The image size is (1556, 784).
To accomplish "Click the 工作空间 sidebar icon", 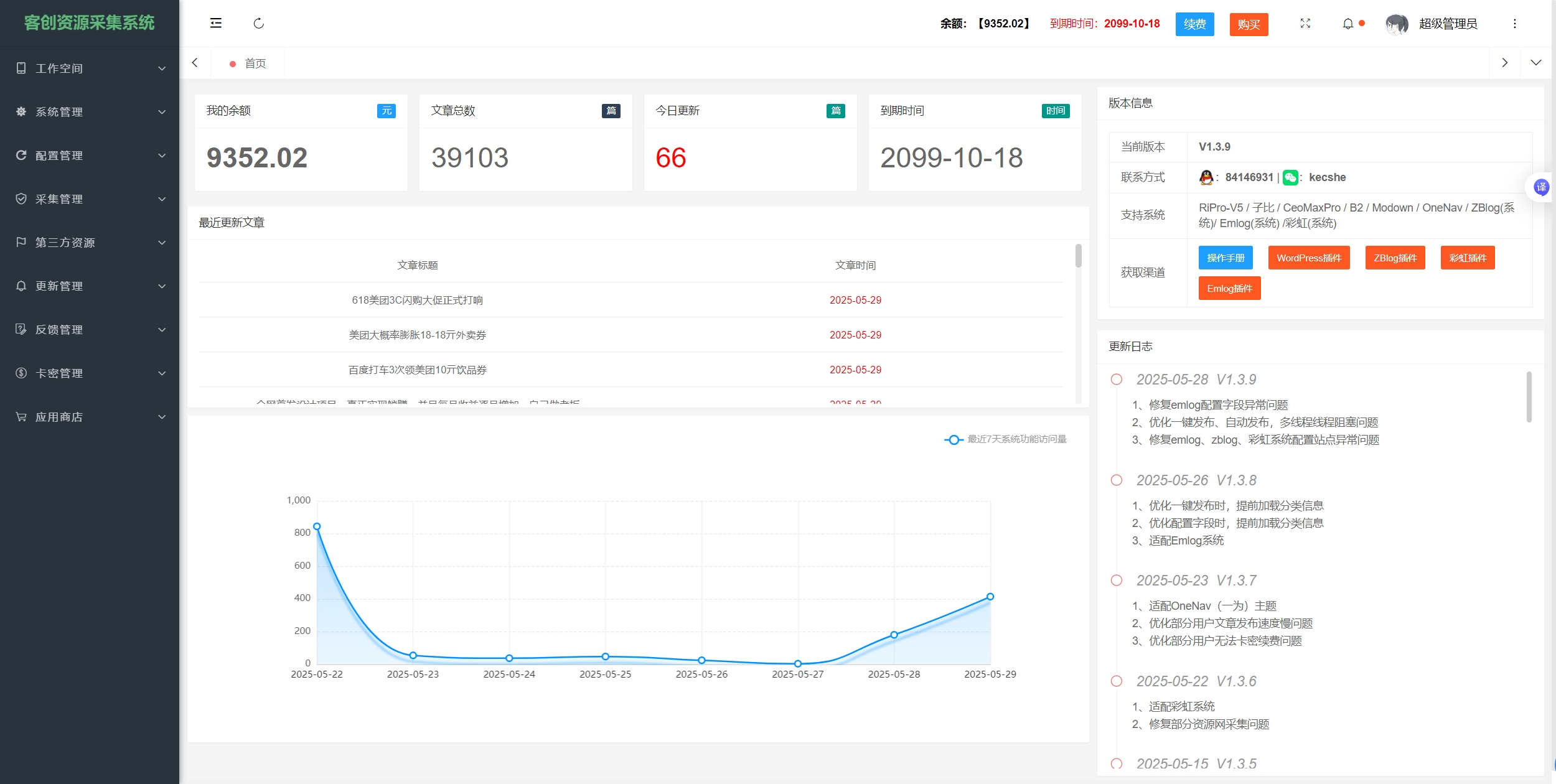I will coord(21,68).
